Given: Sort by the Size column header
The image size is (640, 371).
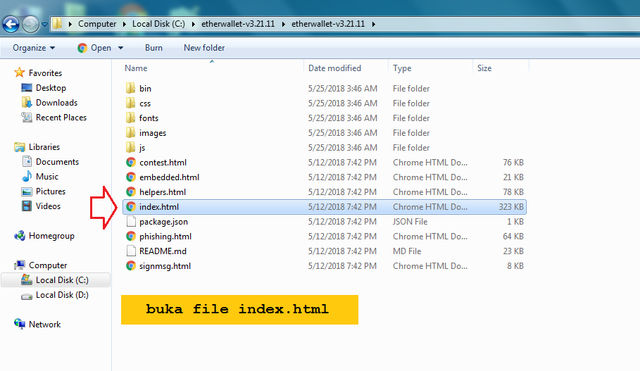Looking at the screenshot, I should coord(484,68).
